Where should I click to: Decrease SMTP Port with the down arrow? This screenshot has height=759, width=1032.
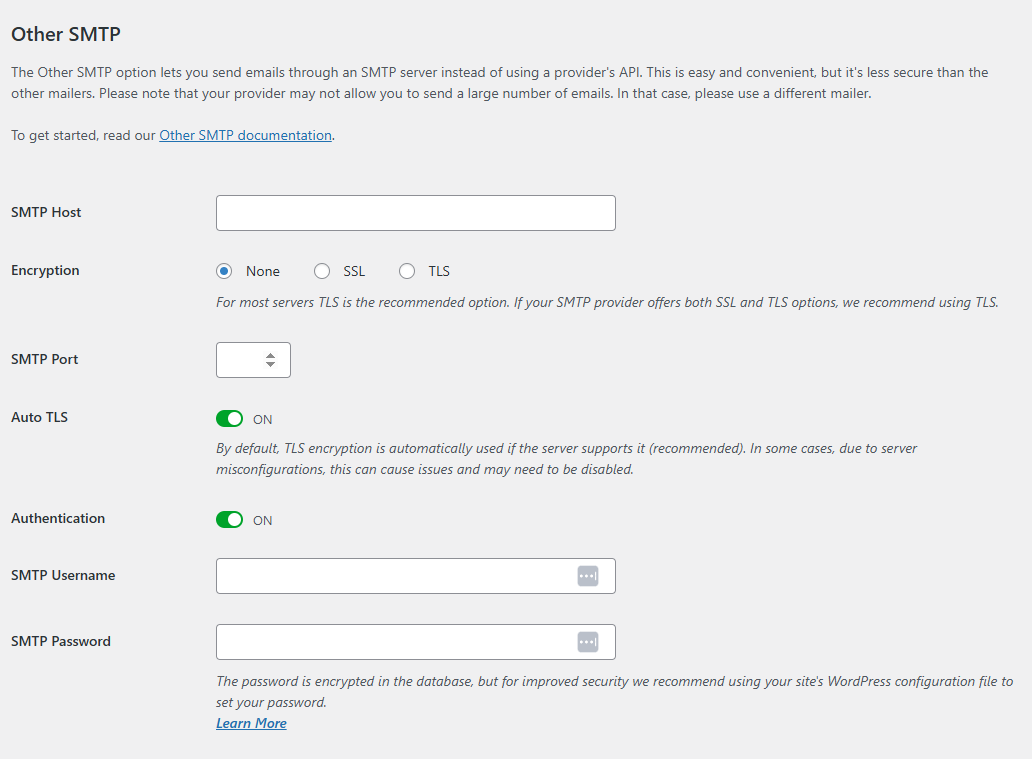(x=270, y=365)
